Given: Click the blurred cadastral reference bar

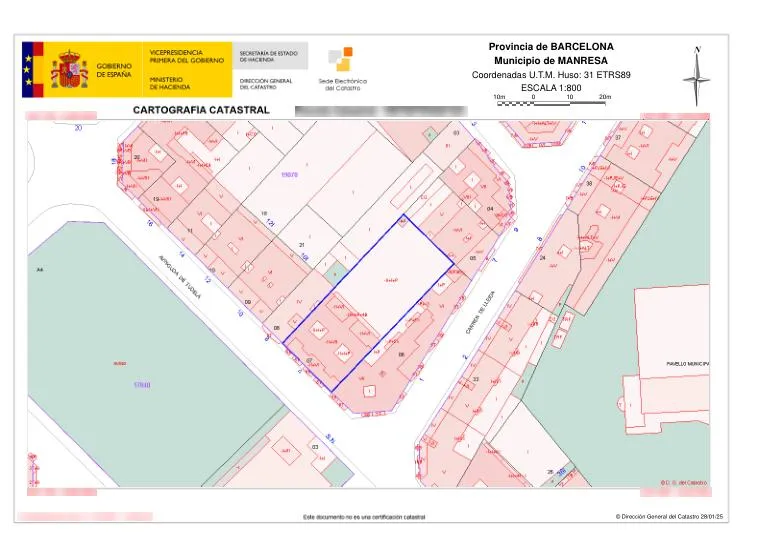Looking at the screenshot, I should (x=381, y=111).
